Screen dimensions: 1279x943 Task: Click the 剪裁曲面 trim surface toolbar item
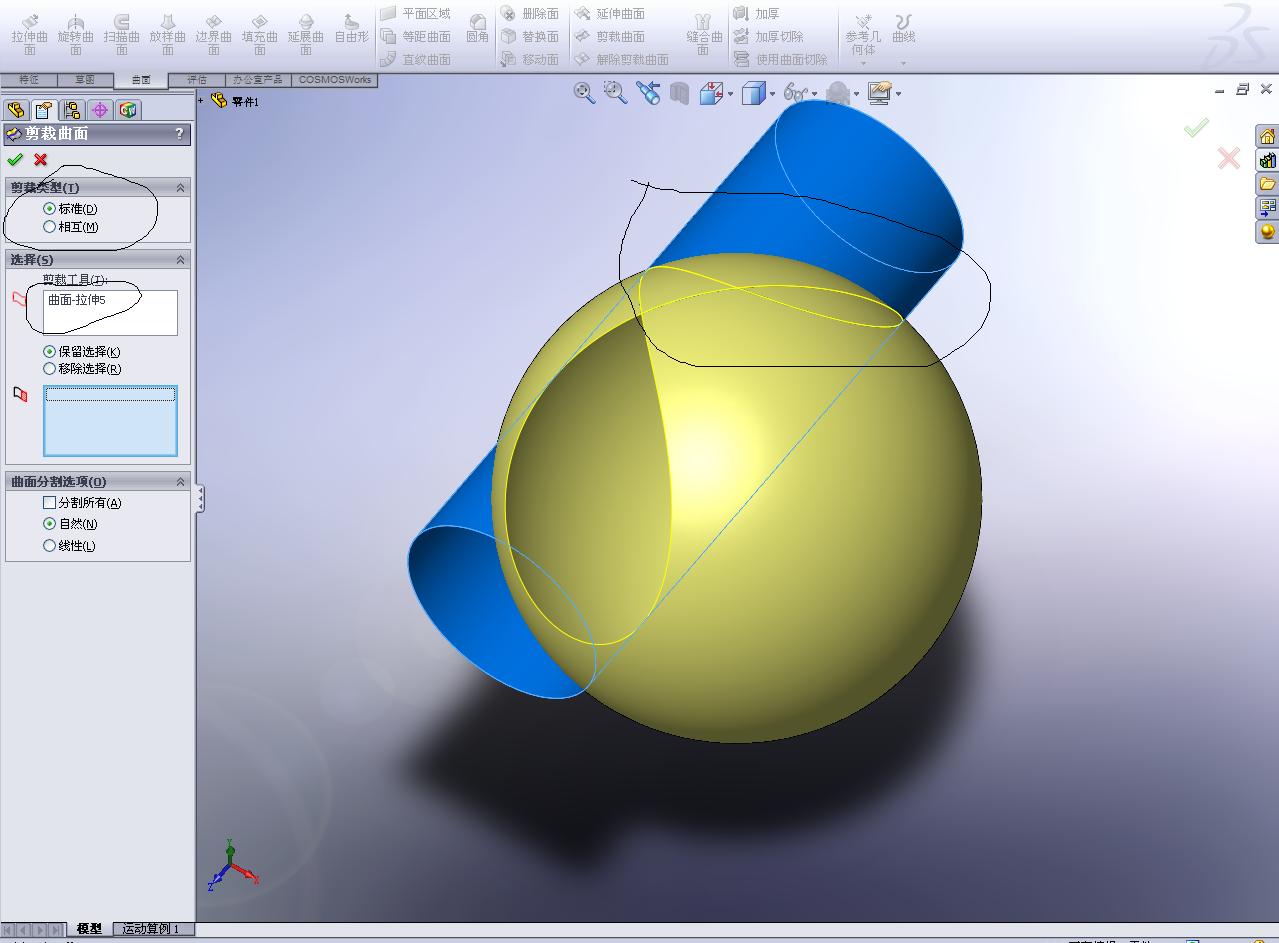[x=609, y=37]
